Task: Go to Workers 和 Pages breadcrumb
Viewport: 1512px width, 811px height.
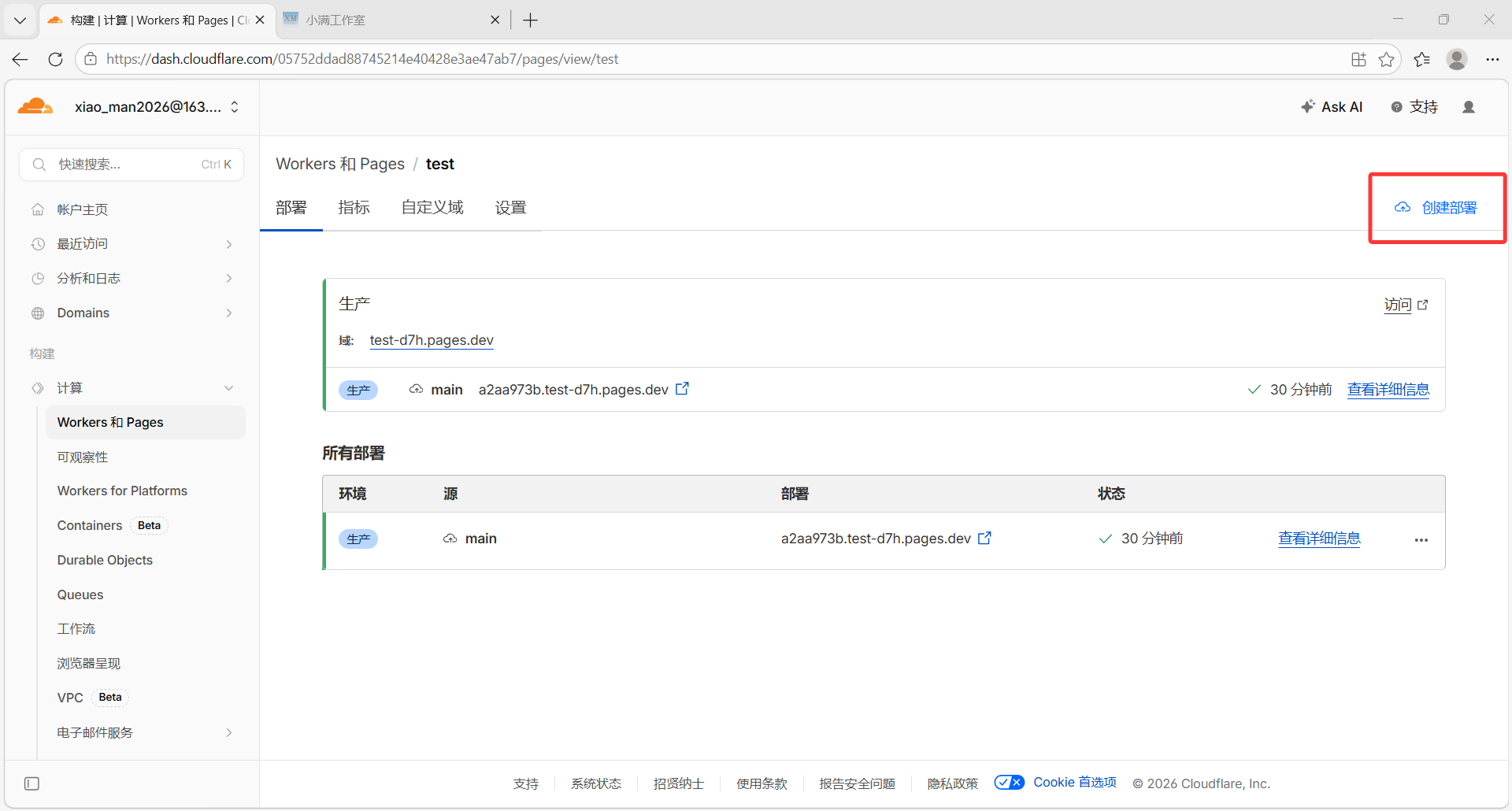Action: click(x=340, y=164)
